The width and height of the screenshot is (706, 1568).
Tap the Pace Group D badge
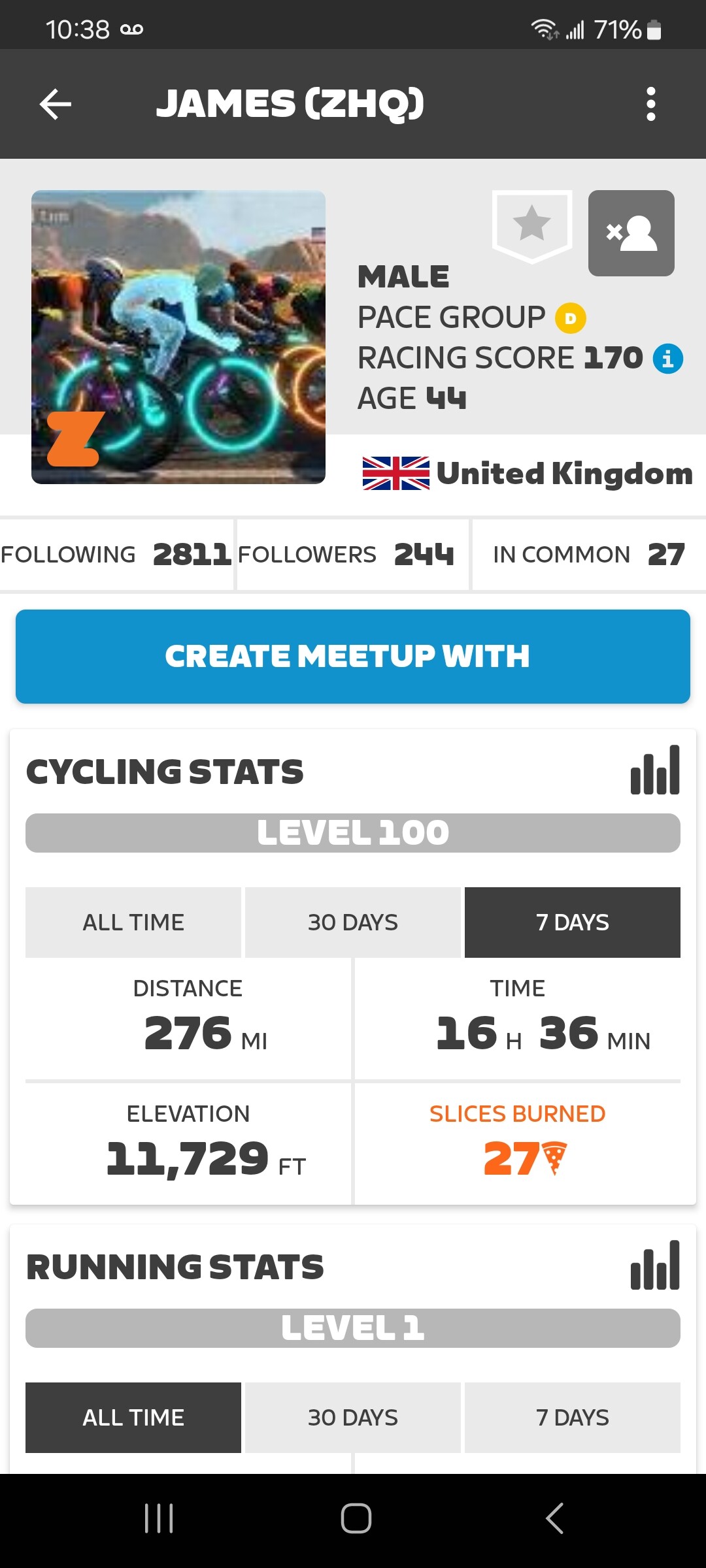(x=571, y=318)
